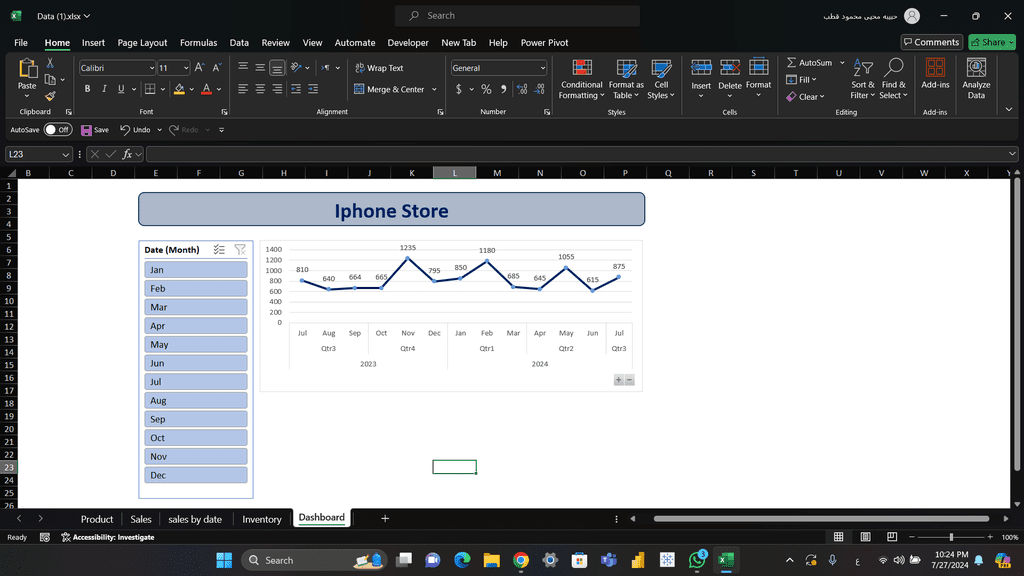Switch to the Inventory sheet tab

pyautogui.click(x=261, y=519)
